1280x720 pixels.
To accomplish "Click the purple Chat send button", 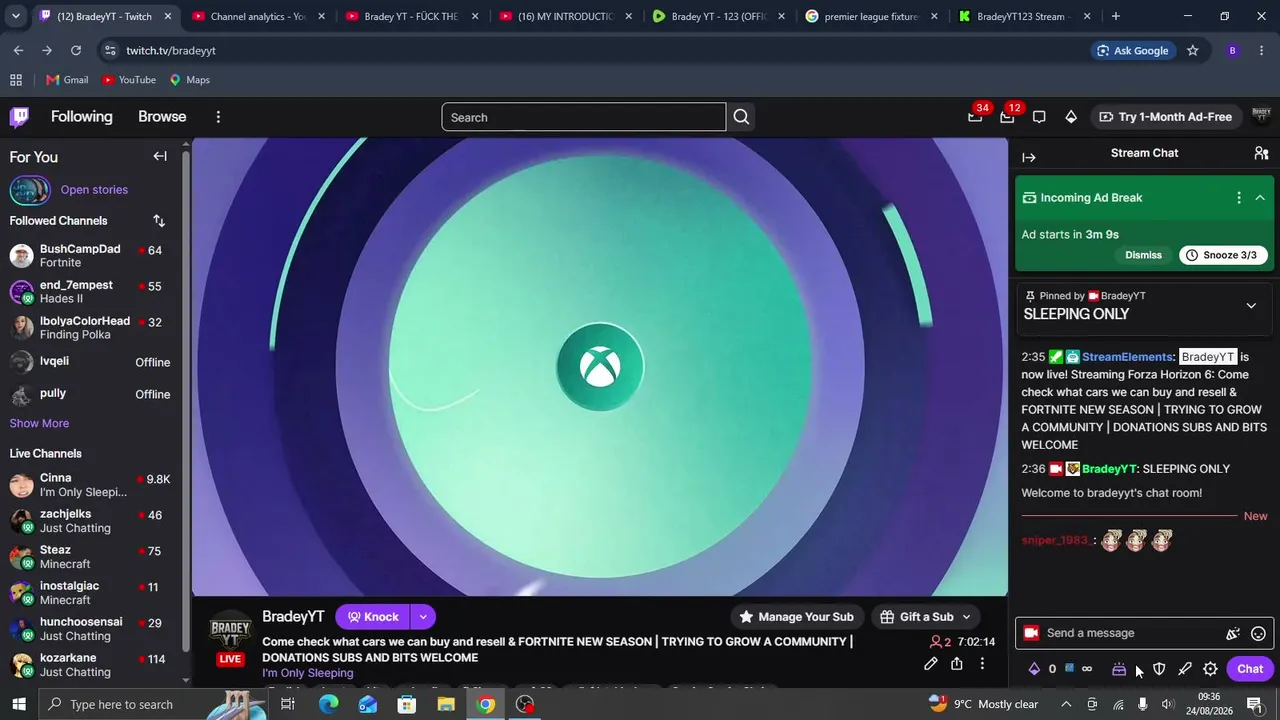I will coord(1250,669).
